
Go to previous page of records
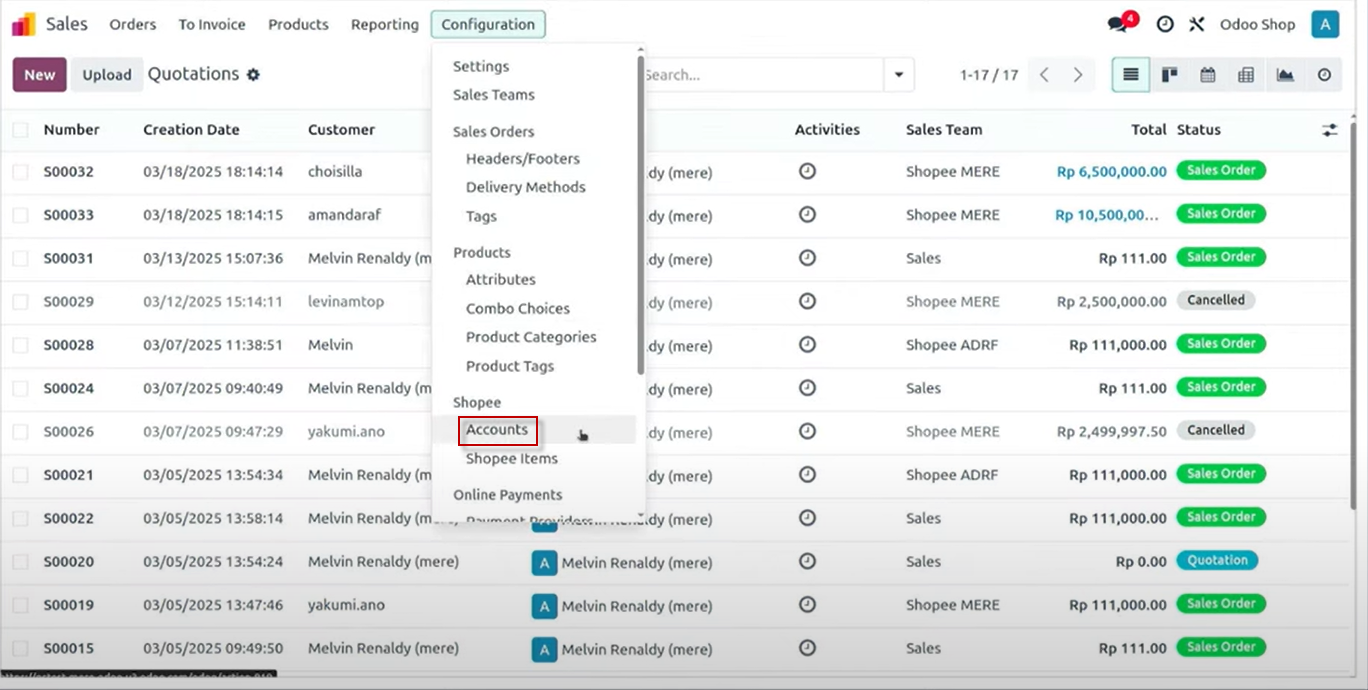pos(1044,75)
